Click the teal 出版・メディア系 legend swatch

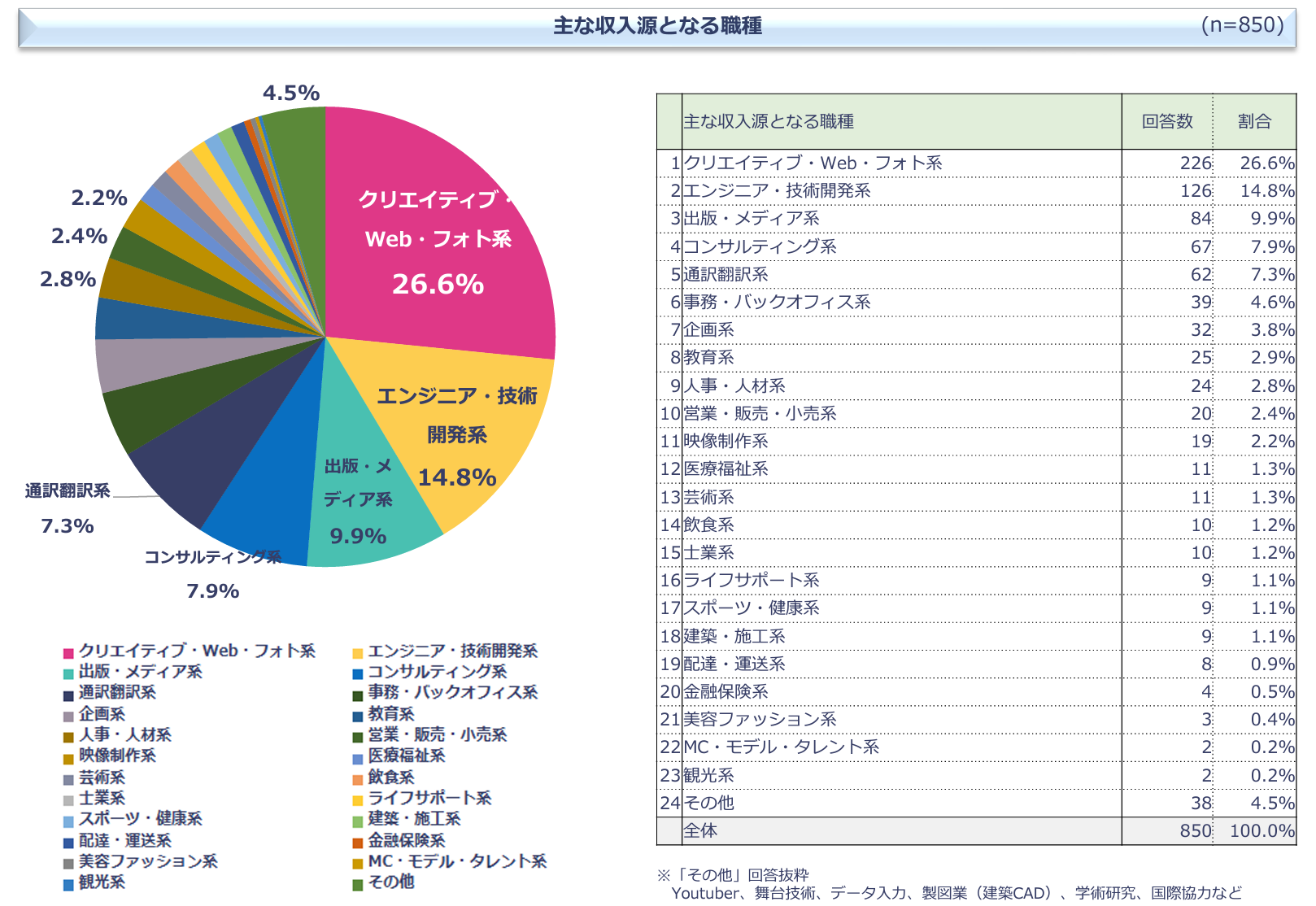click(69, 674)
